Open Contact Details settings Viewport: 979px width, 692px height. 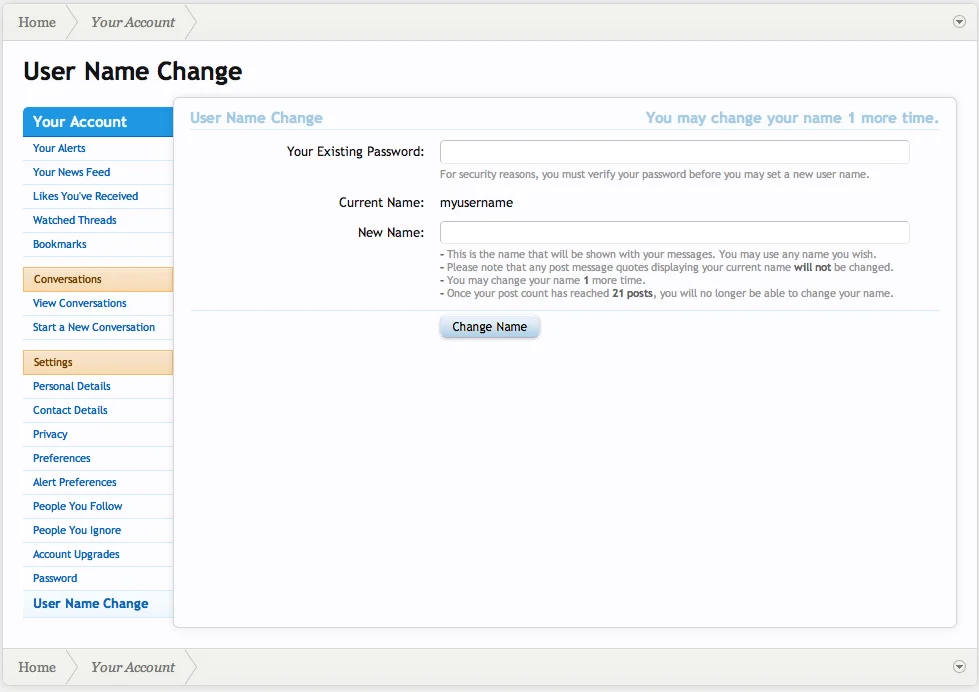70,410
